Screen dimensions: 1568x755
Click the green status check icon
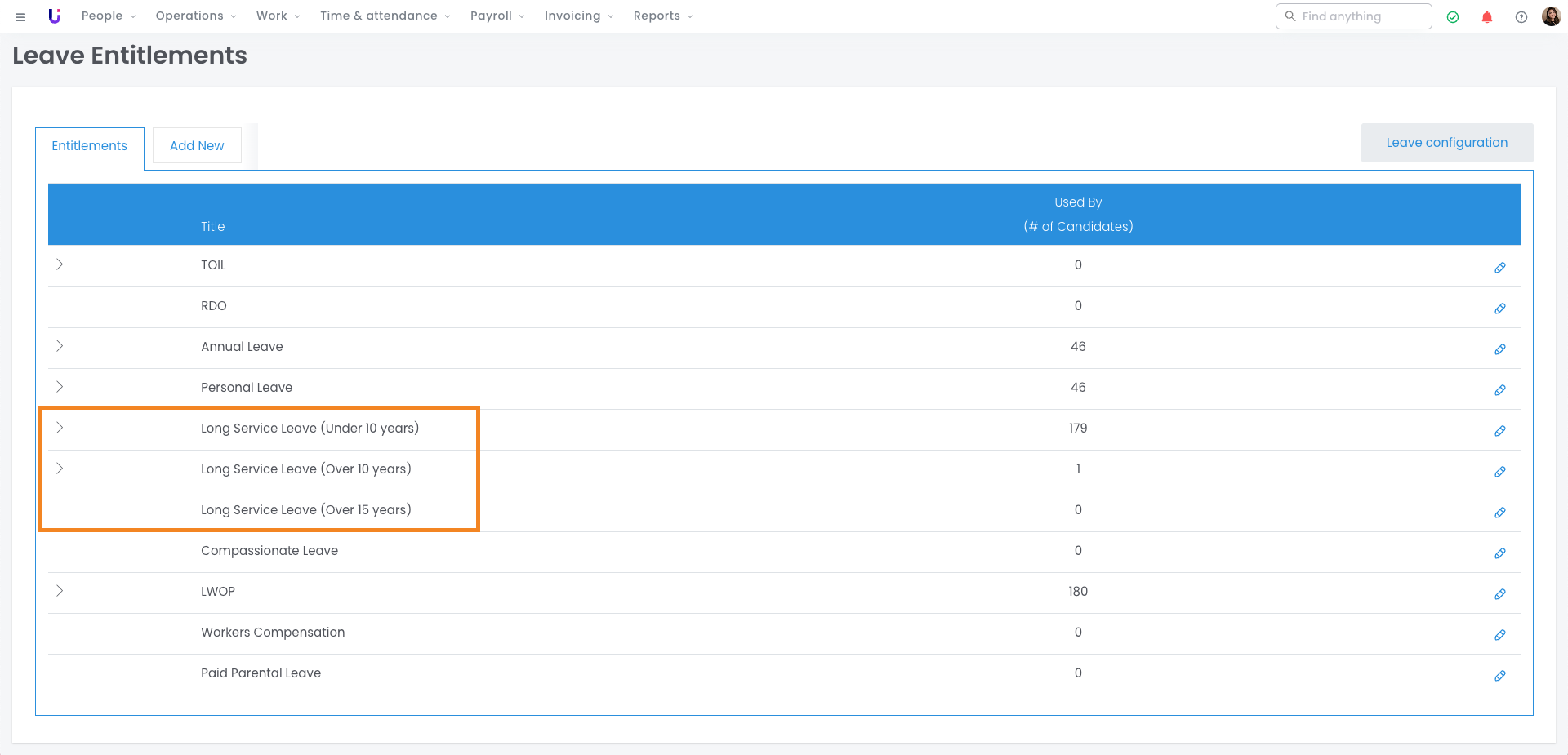point(1452,17)
